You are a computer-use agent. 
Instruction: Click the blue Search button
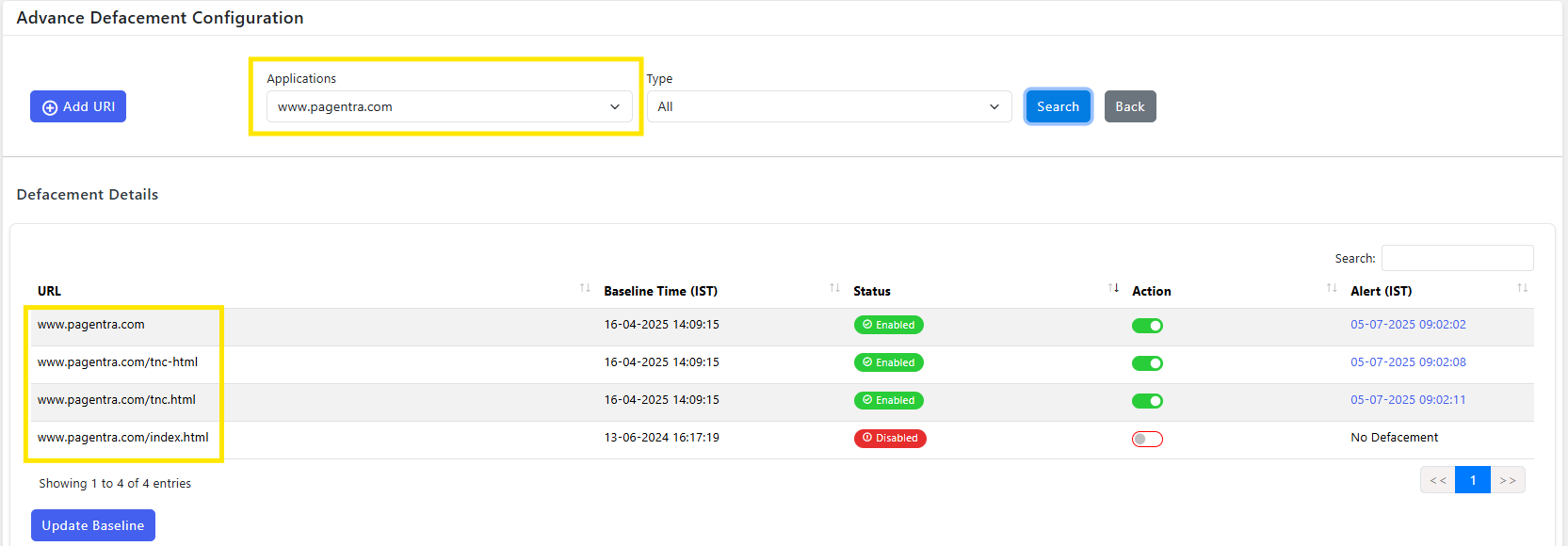pos(1059,106)
